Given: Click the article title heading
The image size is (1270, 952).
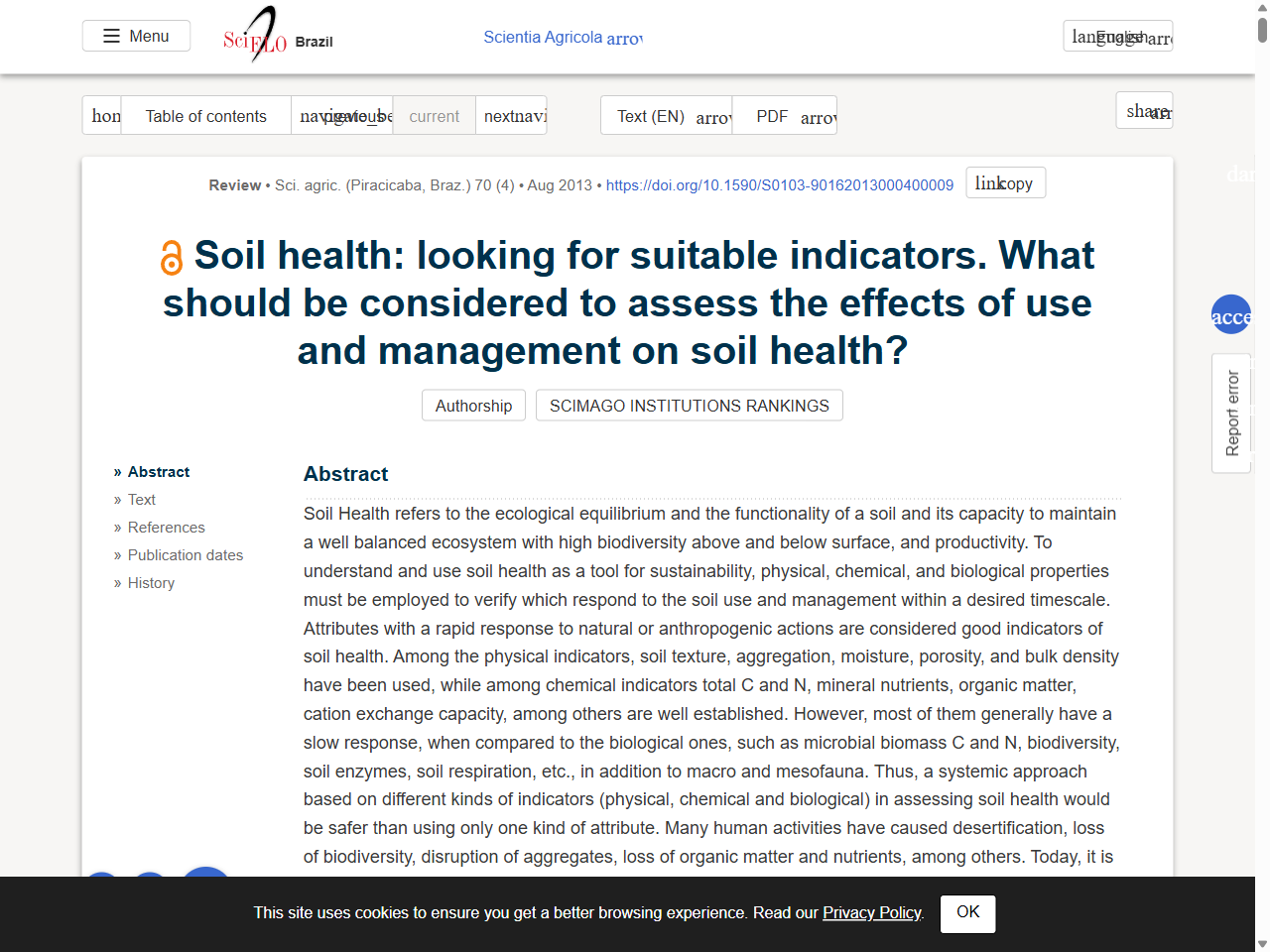Looking at the screenshot, I should (x=627, y=303).
